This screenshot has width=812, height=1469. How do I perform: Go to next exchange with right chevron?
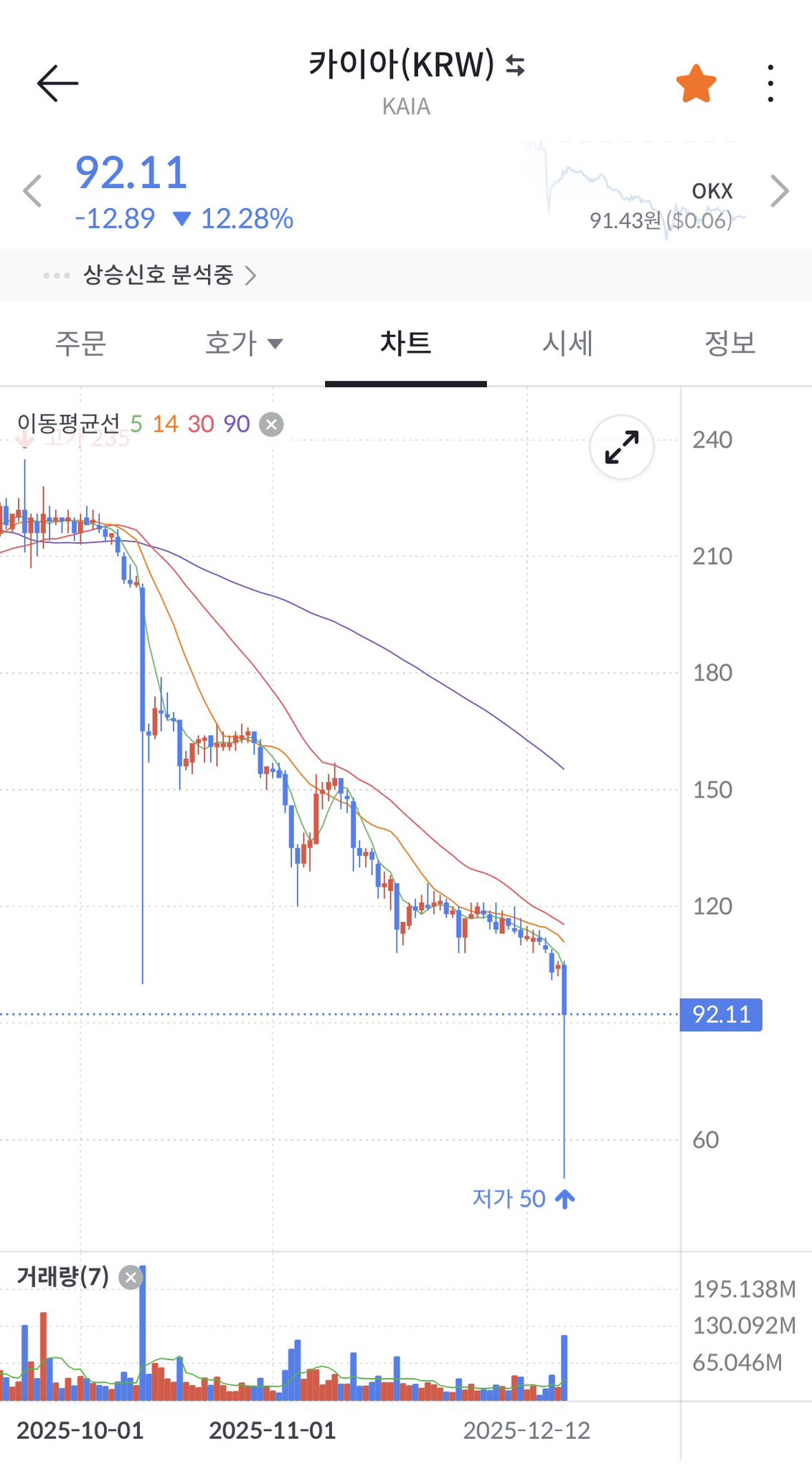pos(780,192)
